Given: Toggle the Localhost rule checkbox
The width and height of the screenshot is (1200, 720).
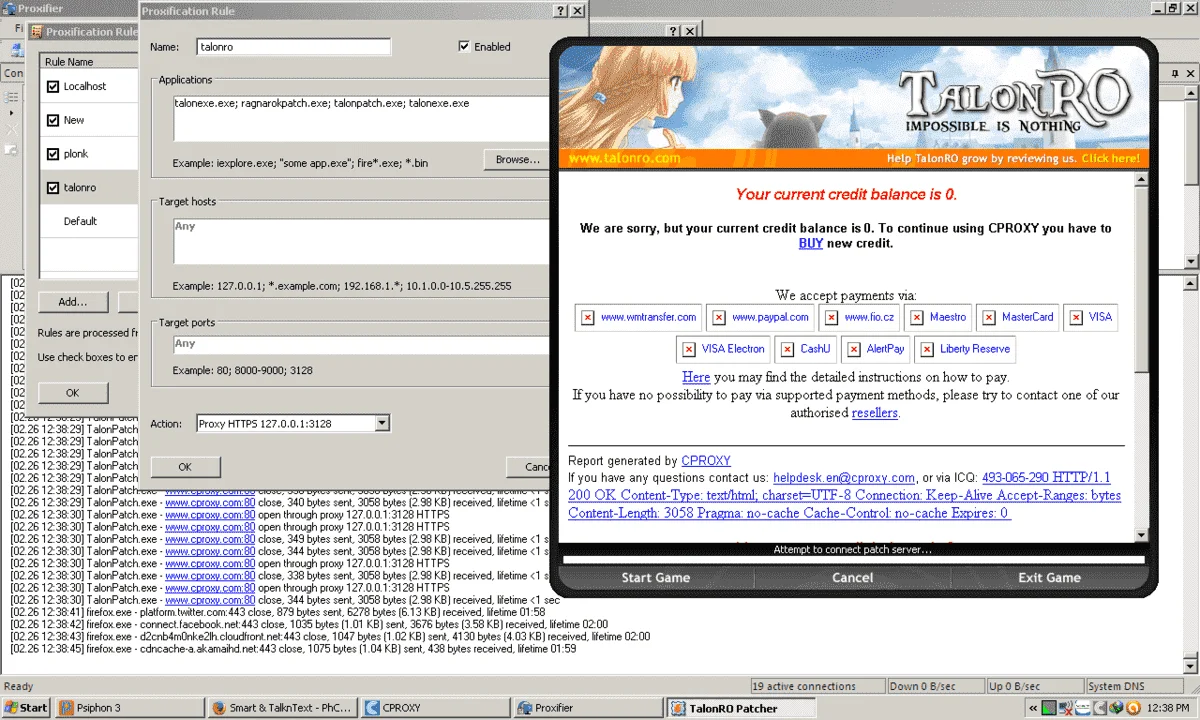Looking at the screenshot, I should [x=53, y=87].
